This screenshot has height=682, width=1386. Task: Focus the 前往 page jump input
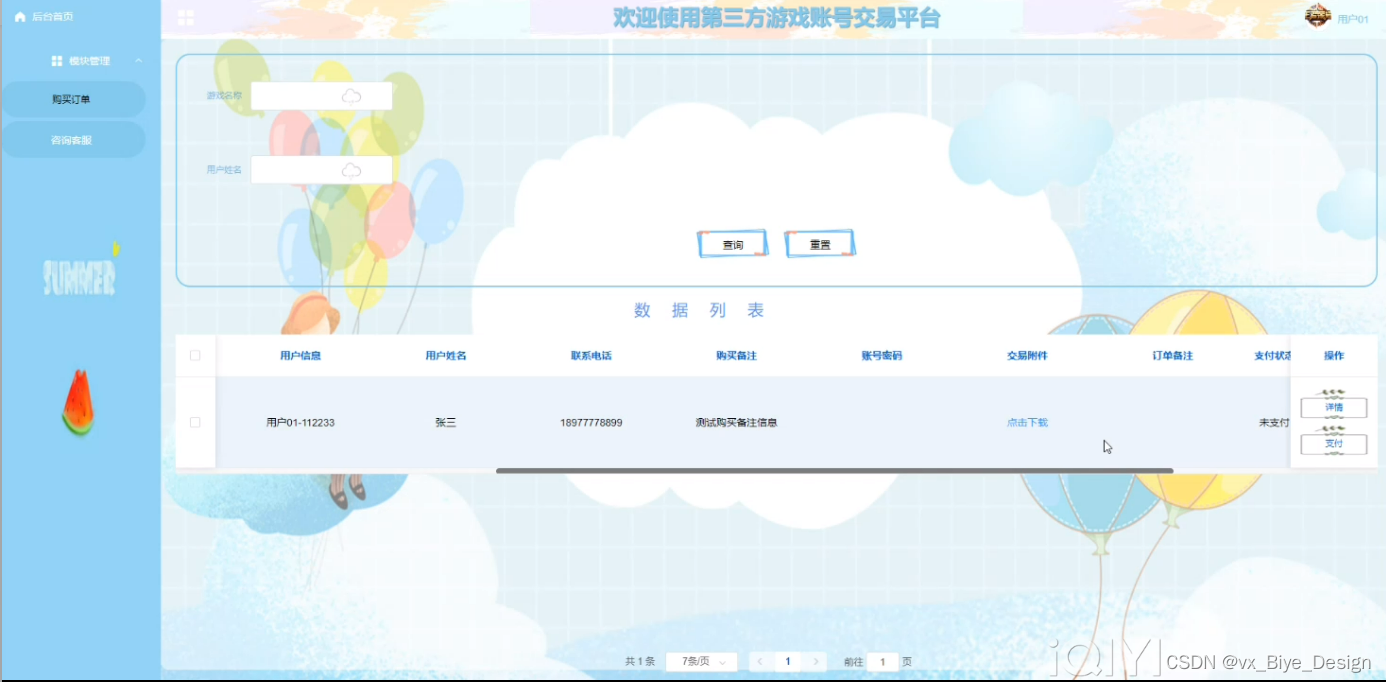click(x=883, y=662)
